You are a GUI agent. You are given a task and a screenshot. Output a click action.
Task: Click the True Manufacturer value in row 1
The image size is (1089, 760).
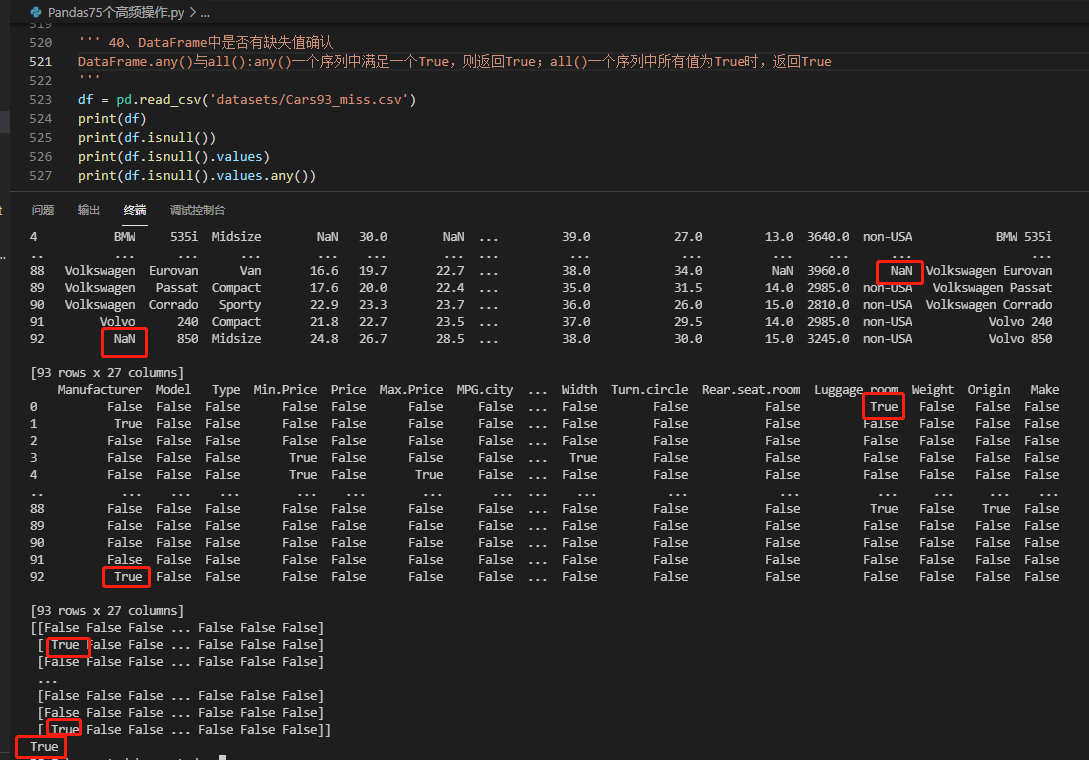[128, 424]
